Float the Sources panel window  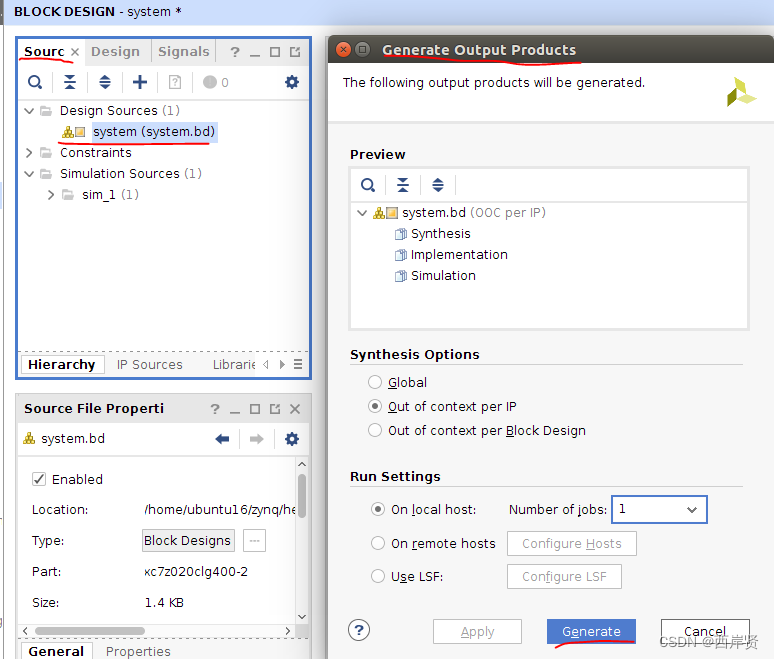point(295,52)
